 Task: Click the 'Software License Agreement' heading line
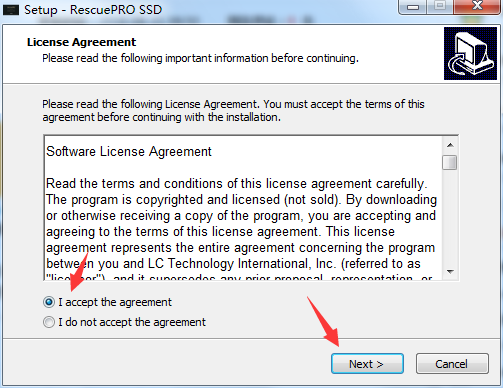tap(129, 152)
